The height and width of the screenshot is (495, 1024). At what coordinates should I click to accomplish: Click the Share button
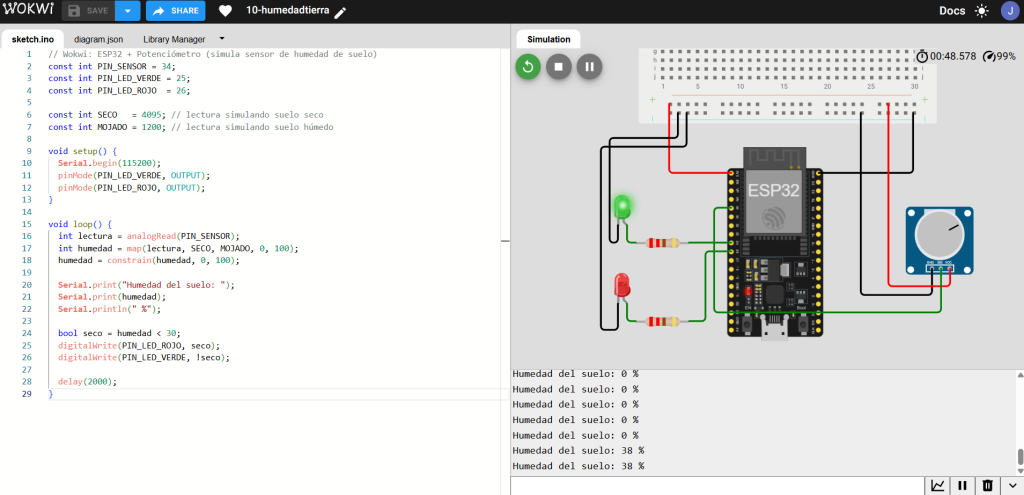176,11
